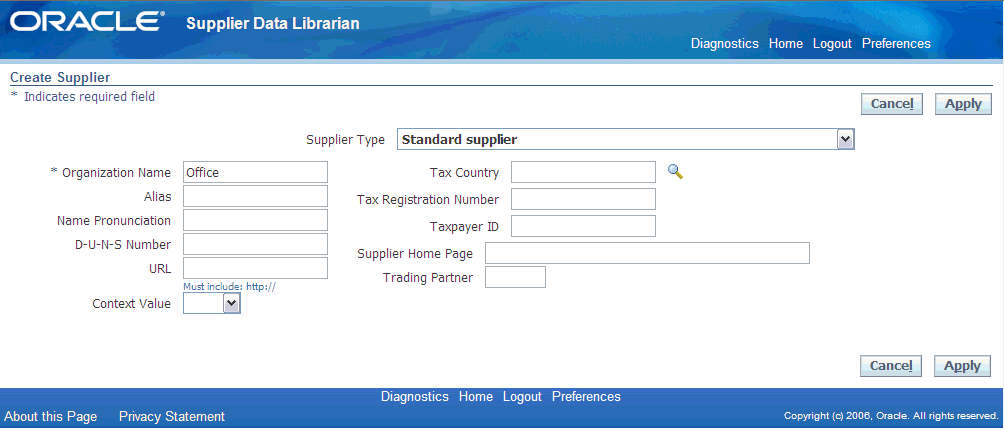Viewport: 1004px width, 429px height.
Task: Select the Name Pronunciation field
Action: (x=255, y=220)
